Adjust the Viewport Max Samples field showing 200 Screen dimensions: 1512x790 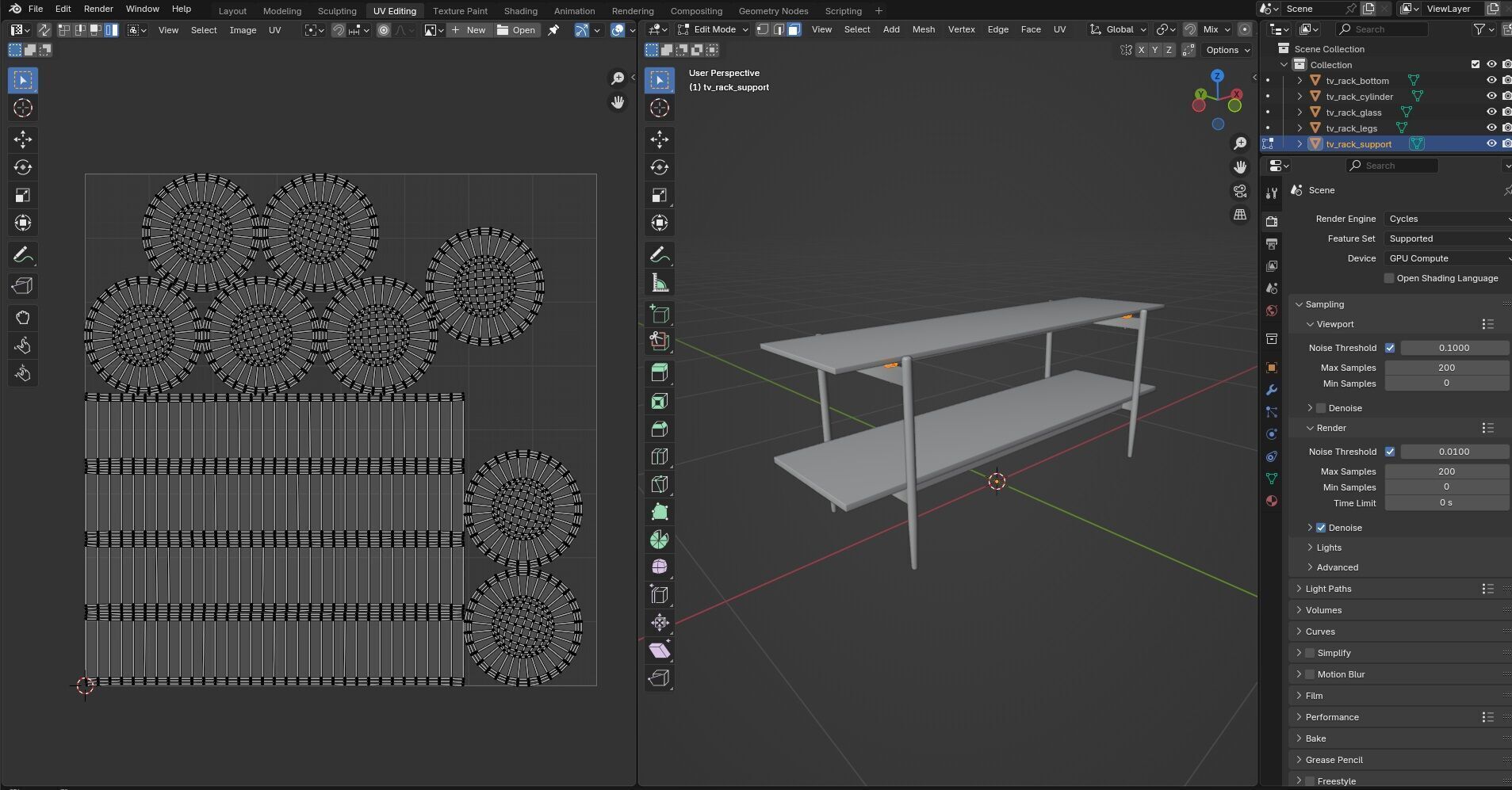click(x=1446, y=368)
